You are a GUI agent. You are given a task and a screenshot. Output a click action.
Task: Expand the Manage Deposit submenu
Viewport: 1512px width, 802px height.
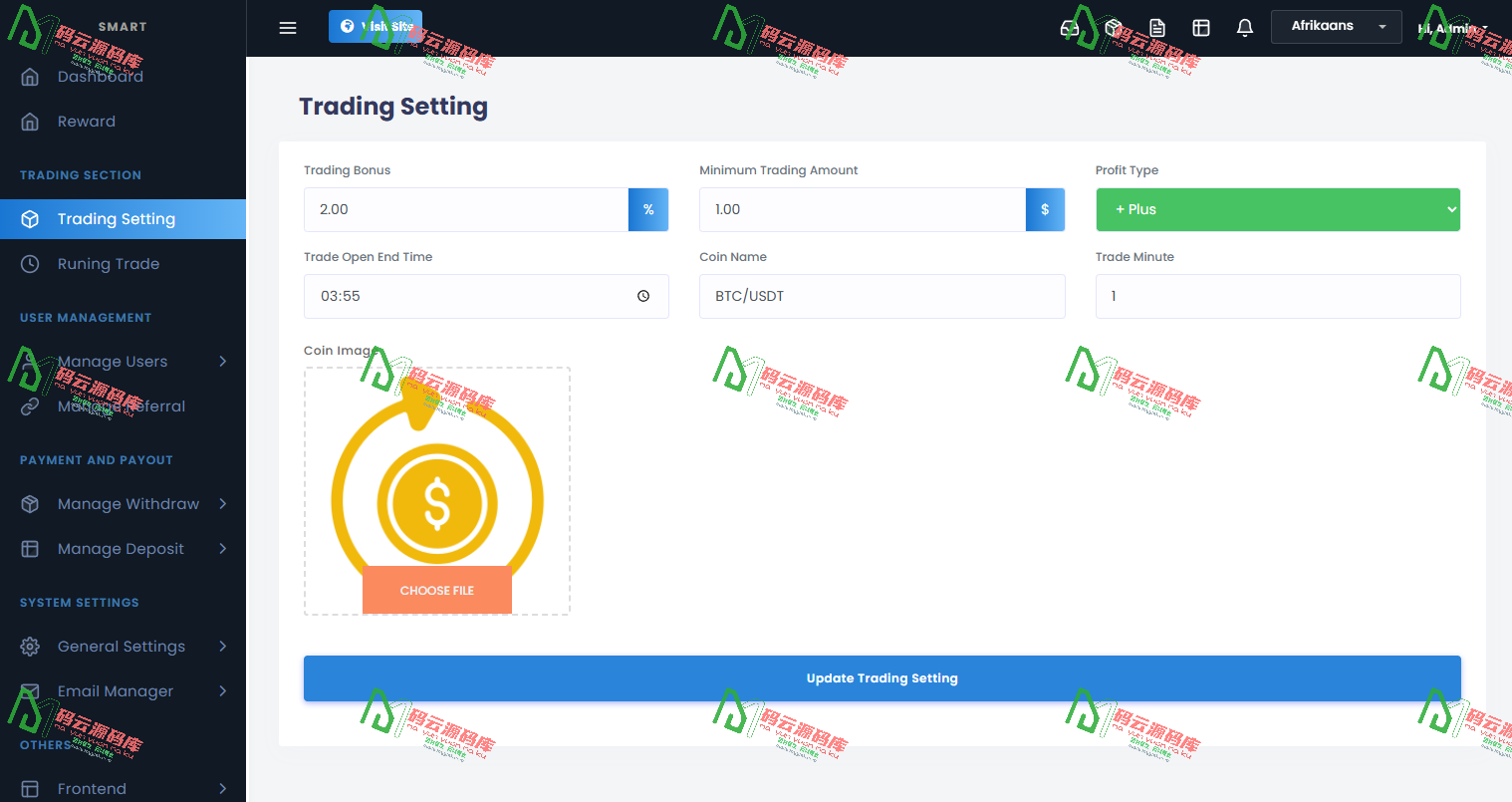(223, 549)
